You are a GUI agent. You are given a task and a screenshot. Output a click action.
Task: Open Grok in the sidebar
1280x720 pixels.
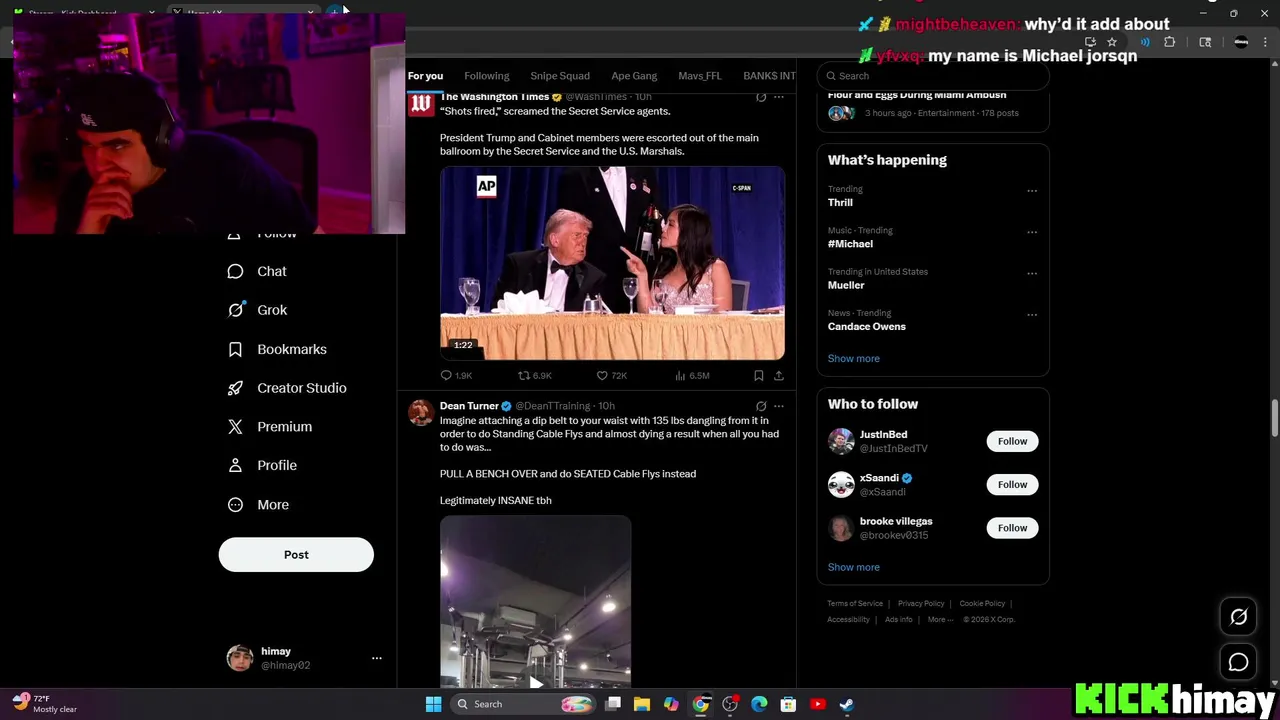(257, 310)
